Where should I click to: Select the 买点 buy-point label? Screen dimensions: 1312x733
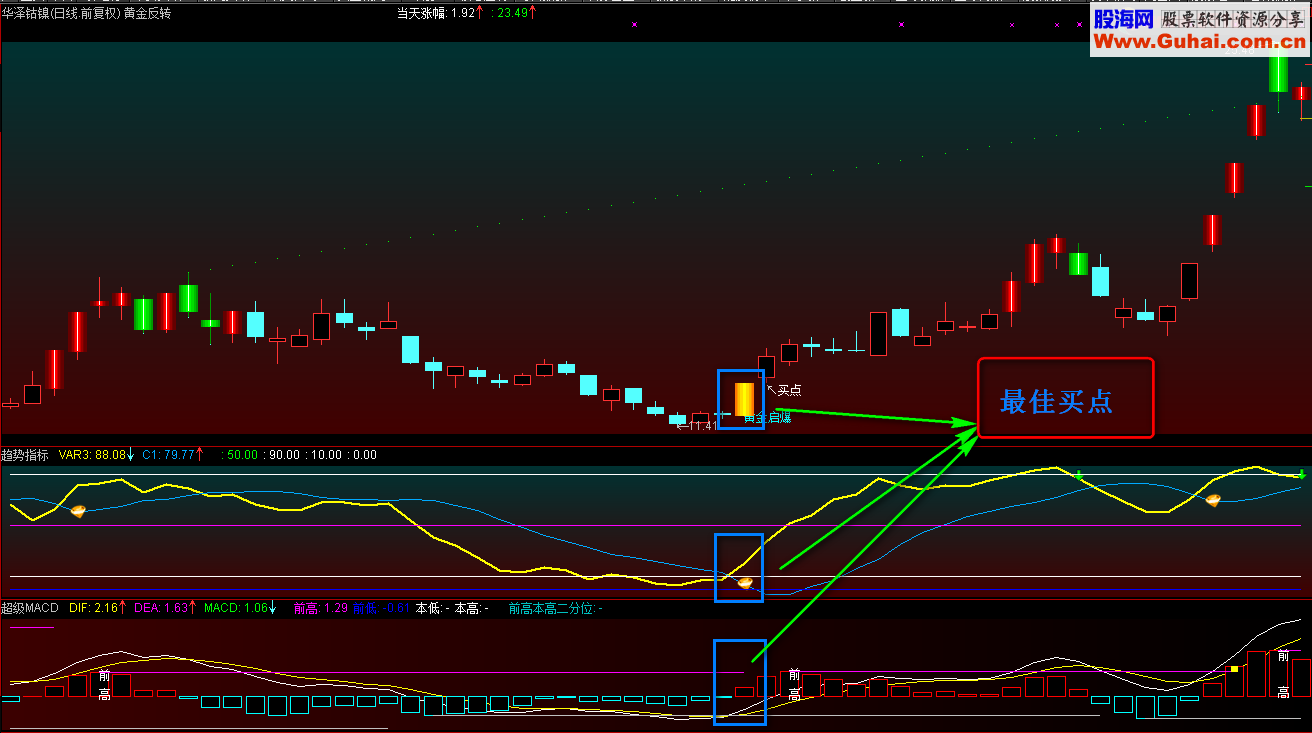[789, 390]
